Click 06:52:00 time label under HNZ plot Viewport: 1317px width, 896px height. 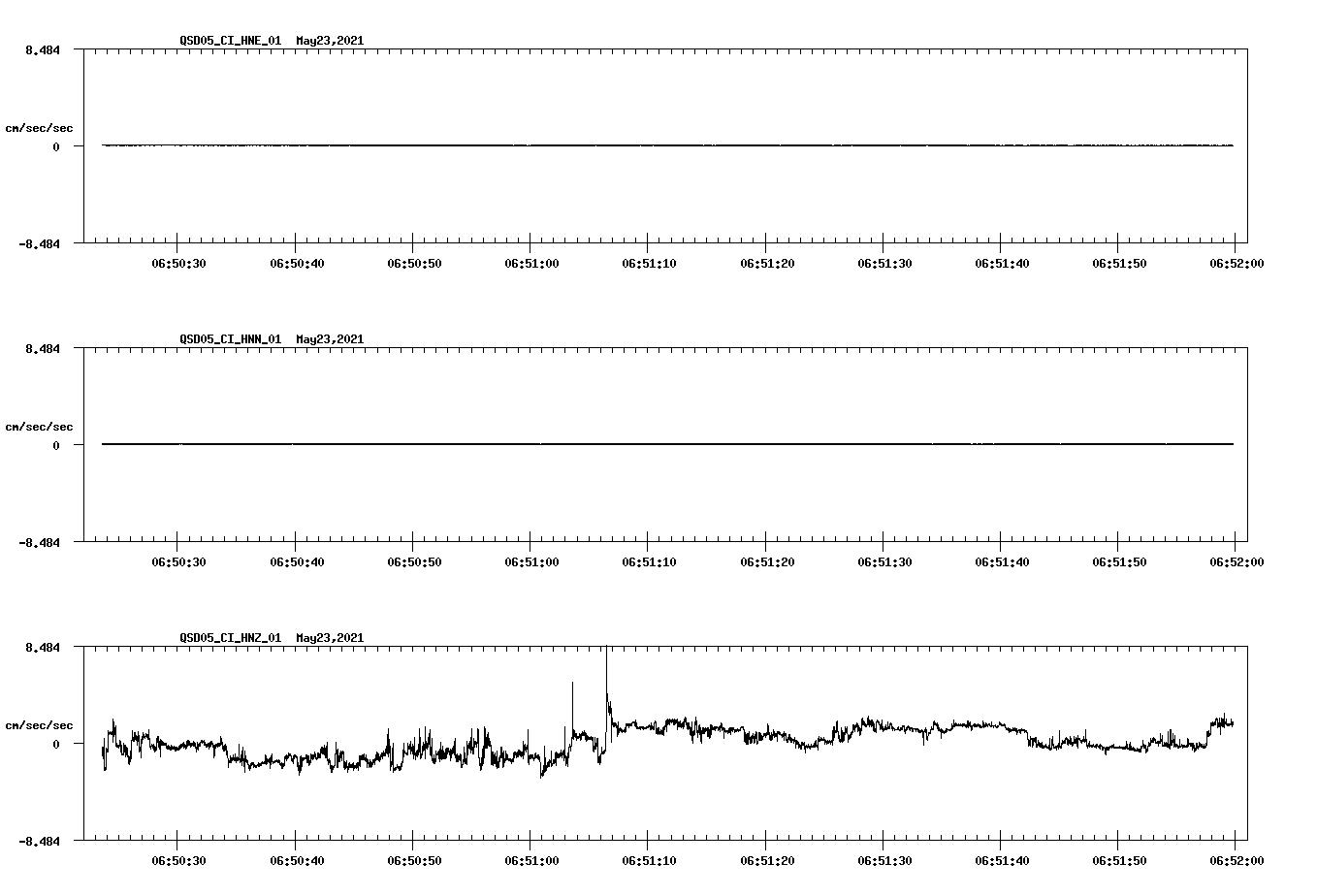click(x=1236, y=860)
